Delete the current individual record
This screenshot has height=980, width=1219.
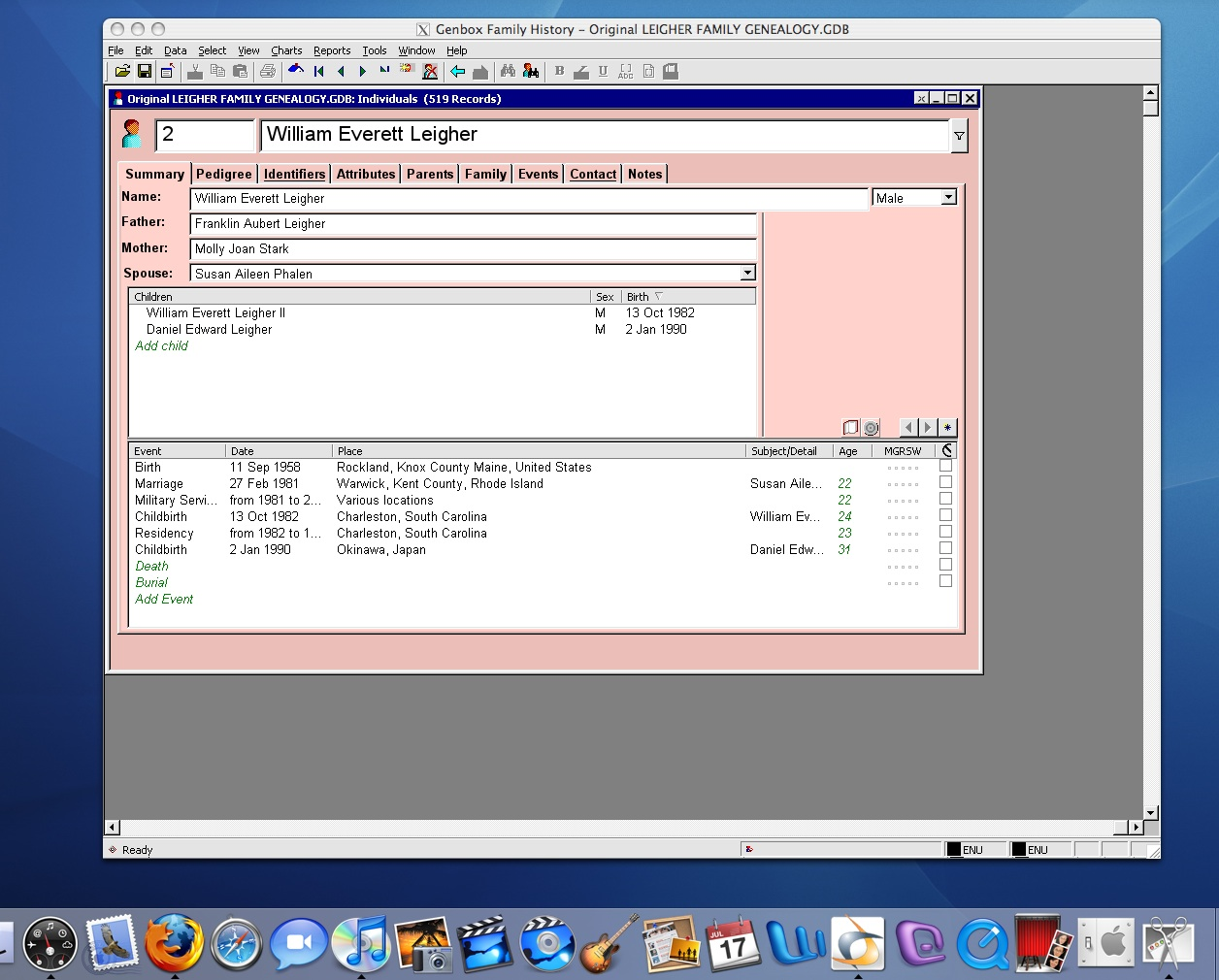[430, 71]
